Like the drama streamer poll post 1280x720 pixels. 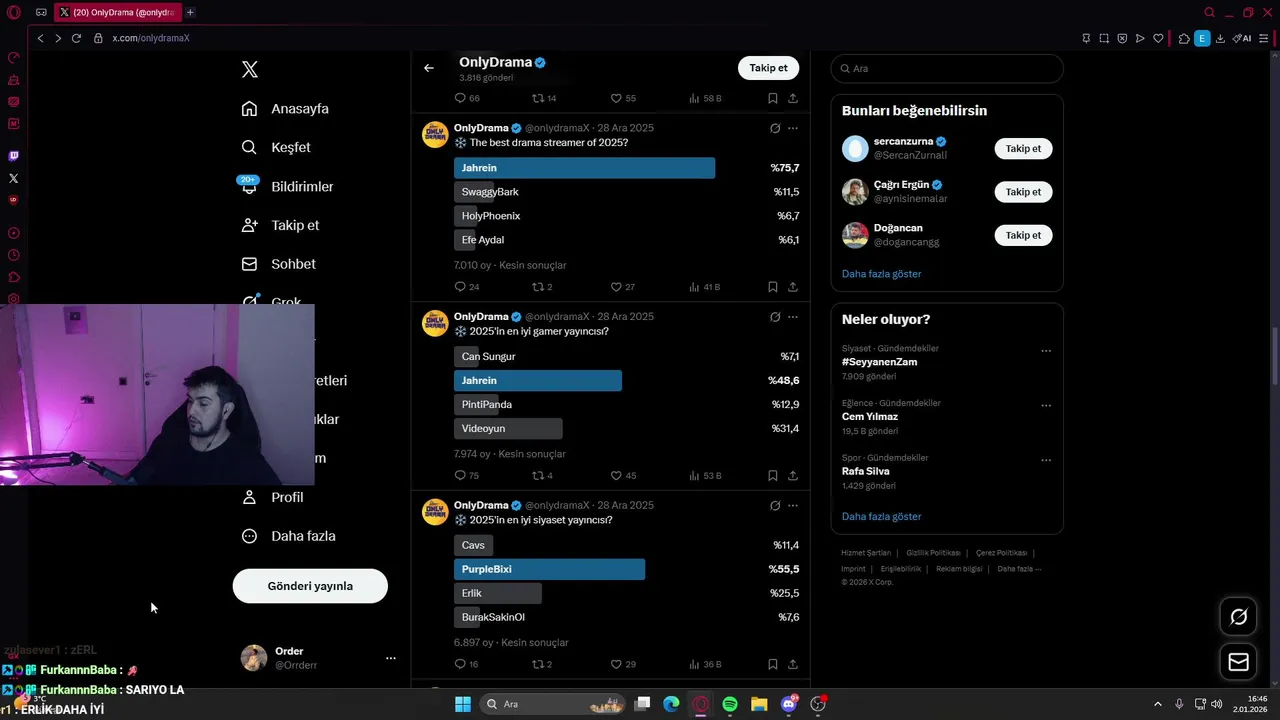pyautogui.click(x=622, y=287)
